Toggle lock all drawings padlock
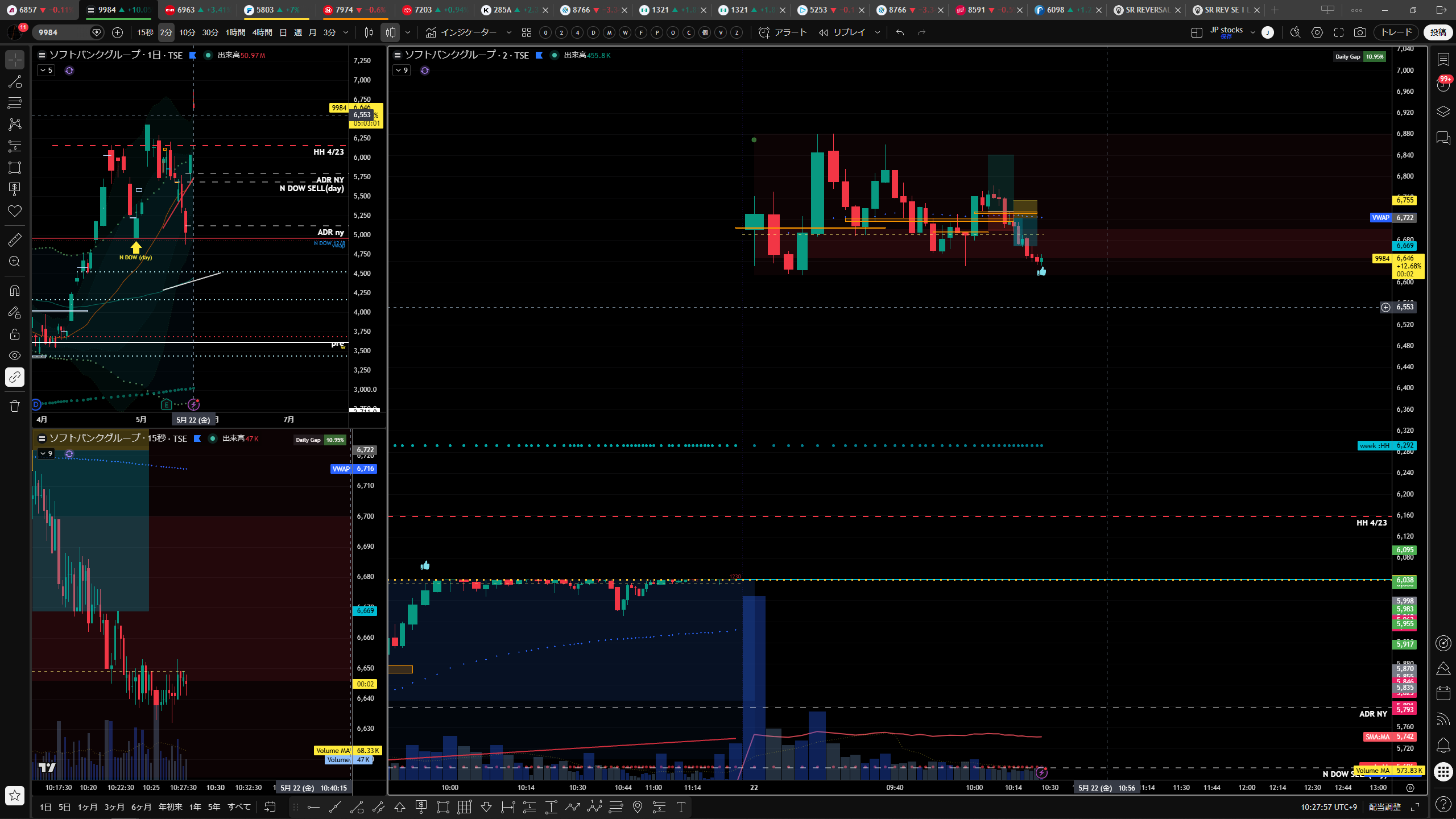 pos(15,334)
